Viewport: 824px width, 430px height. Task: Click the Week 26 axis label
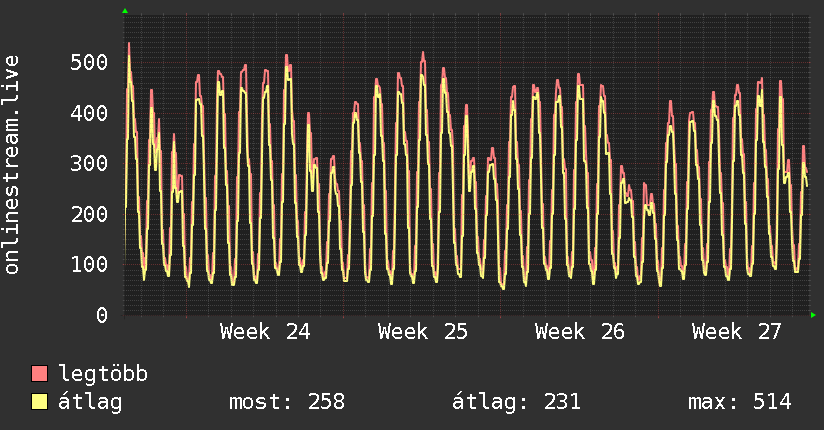click(580, 332)
